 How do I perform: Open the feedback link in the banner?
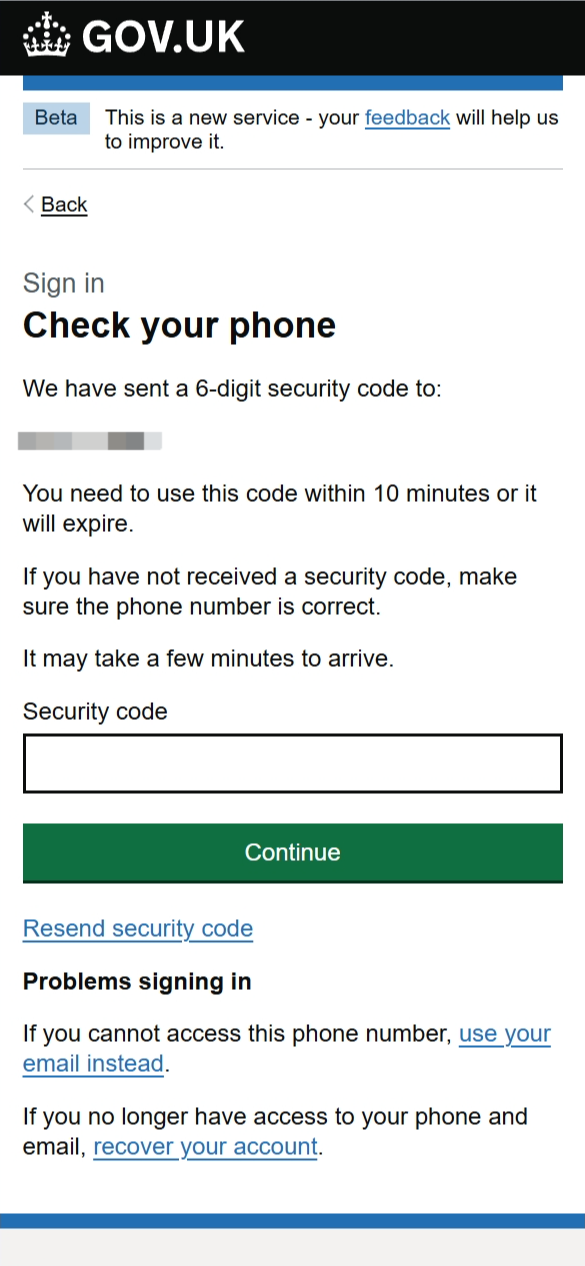[407, 117]
